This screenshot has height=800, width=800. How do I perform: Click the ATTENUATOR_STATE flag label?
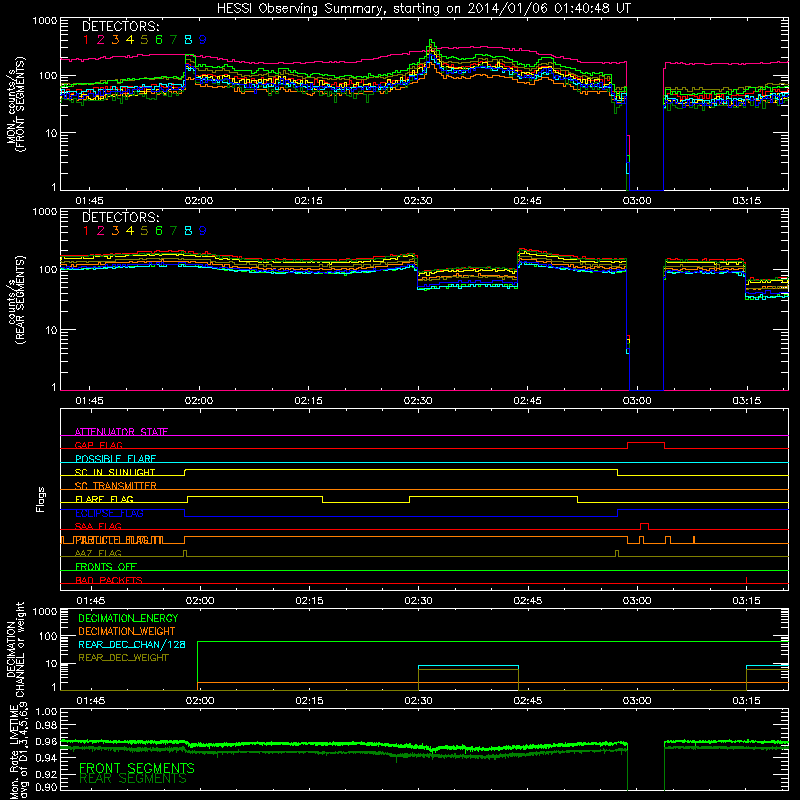point(121,432)
